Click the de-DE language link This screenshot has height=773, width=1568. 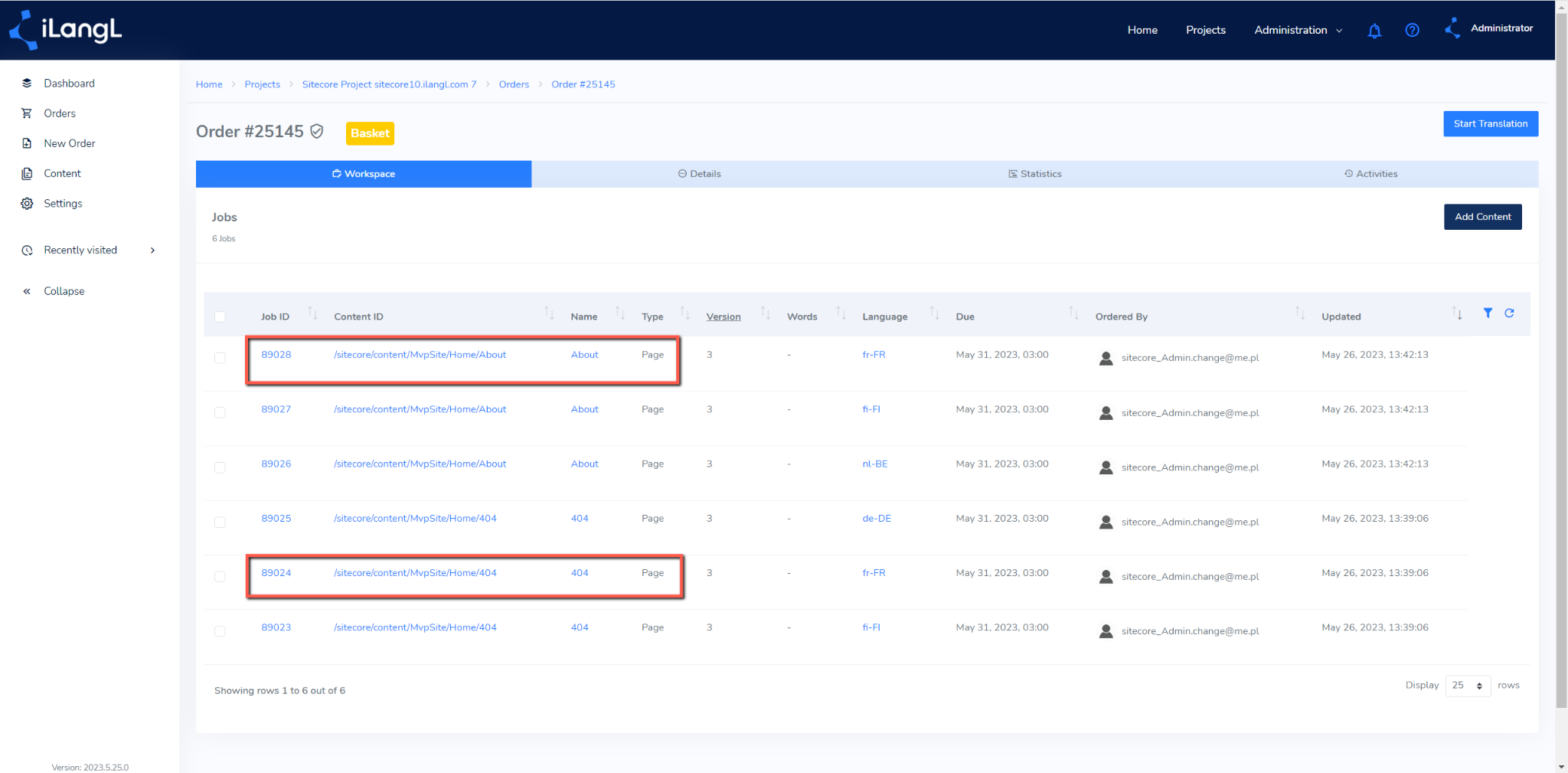tap(877, 519)
